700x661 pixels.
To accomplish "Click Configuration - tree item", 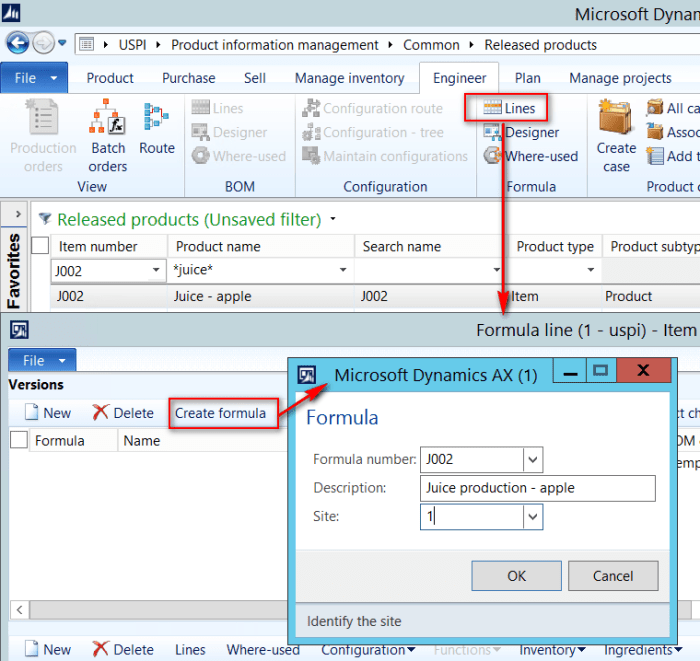I will tap(373, 132).
